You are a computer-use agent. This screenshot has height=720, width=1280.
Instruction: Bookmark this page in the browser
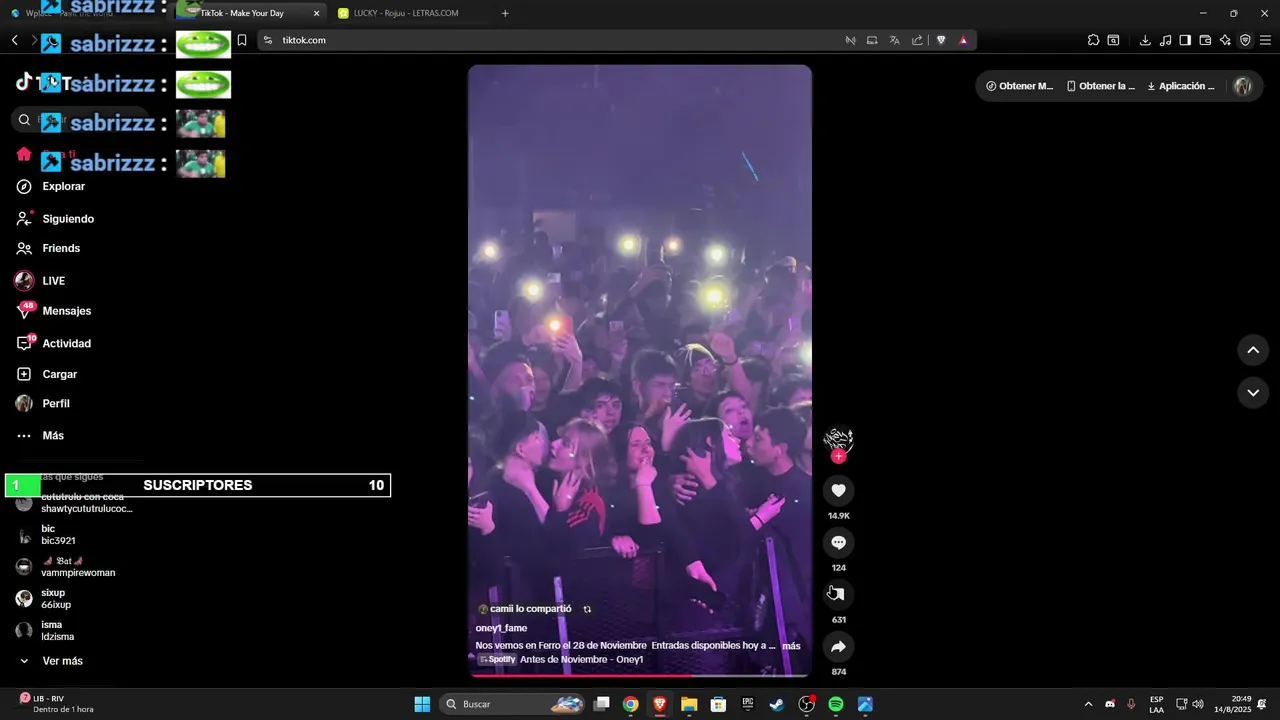tap(242, 40)
